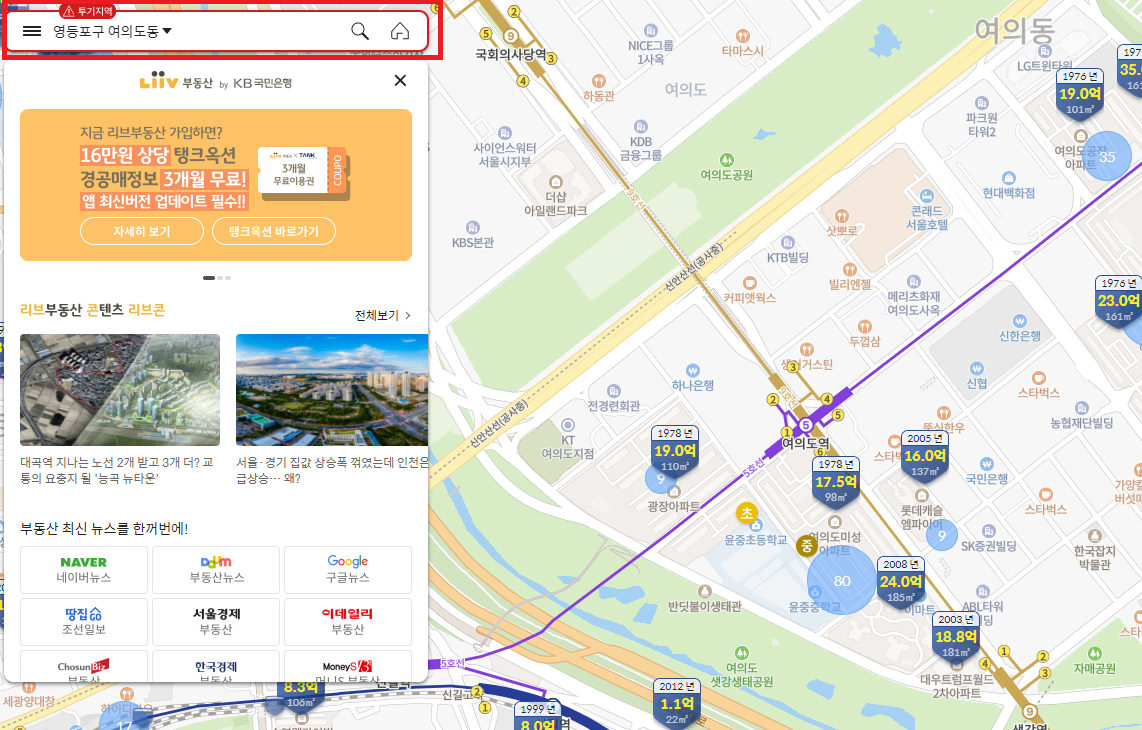This screenshot has height=730, width=1142.
Task: Open 네이버뉴스 news link
Action: coord(84,570)
